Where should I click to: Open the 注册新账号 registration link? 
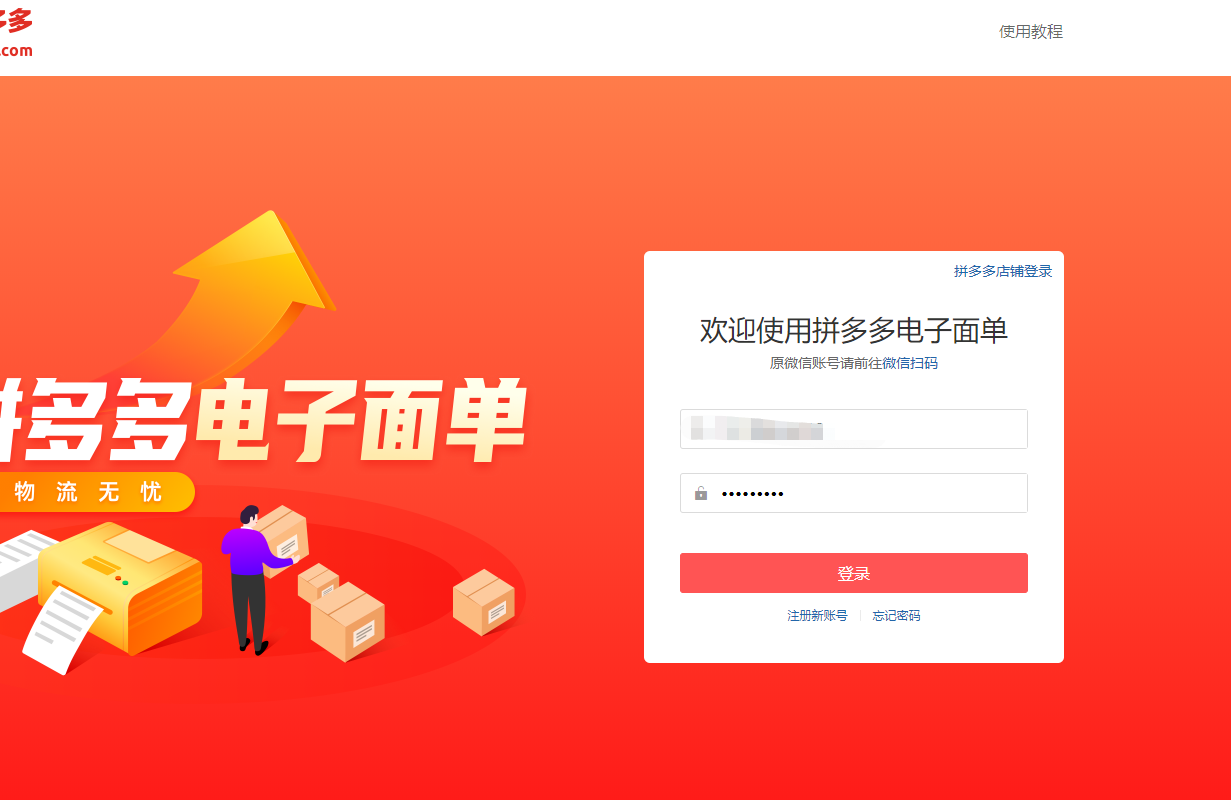click(x=817, y=616)
